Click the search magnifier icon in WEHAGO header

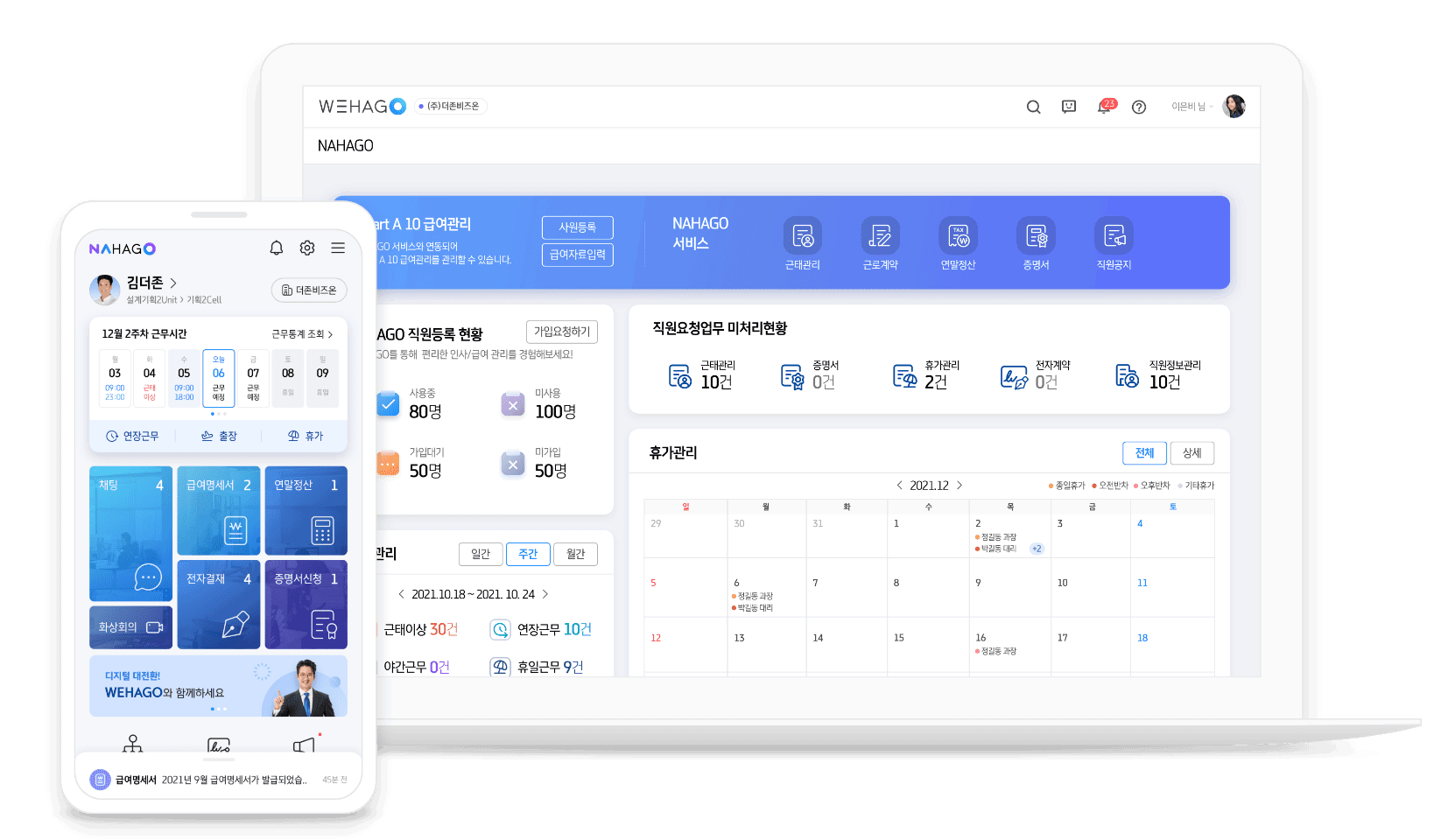click(1033, 107)
